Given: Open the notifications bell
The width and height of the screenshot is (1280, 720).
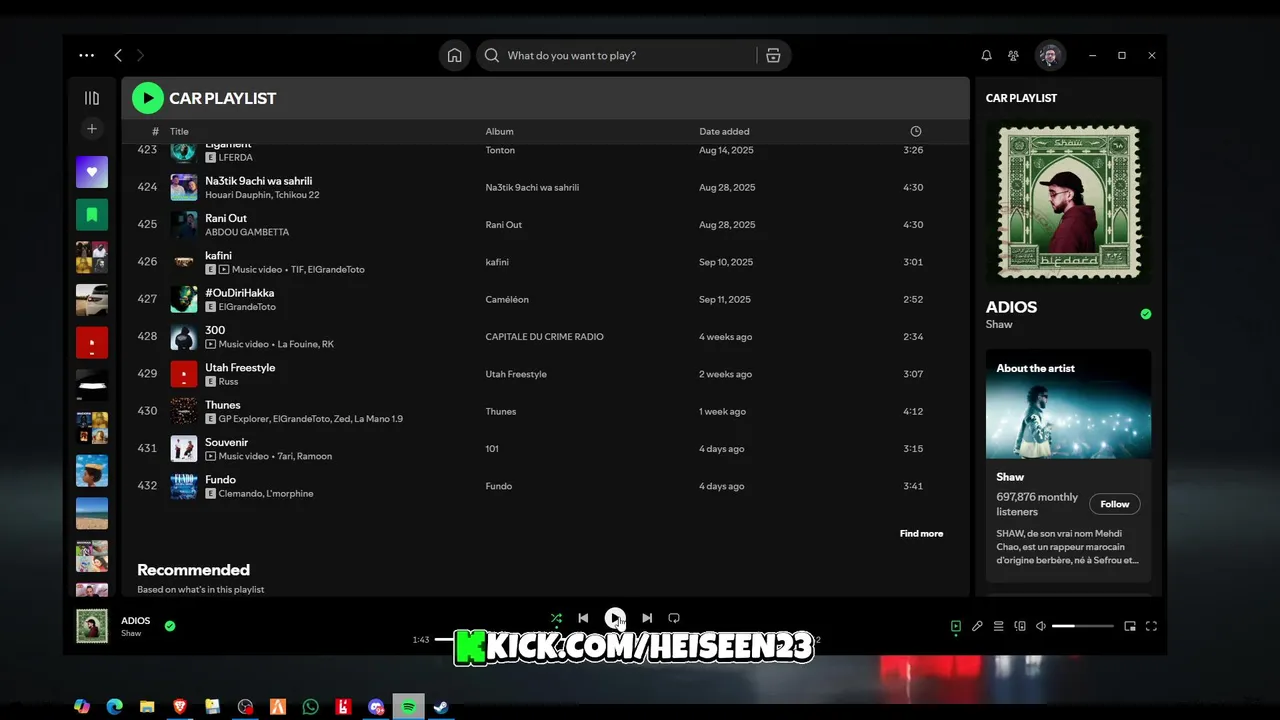Looking at the screenshot, I should 986,56.
